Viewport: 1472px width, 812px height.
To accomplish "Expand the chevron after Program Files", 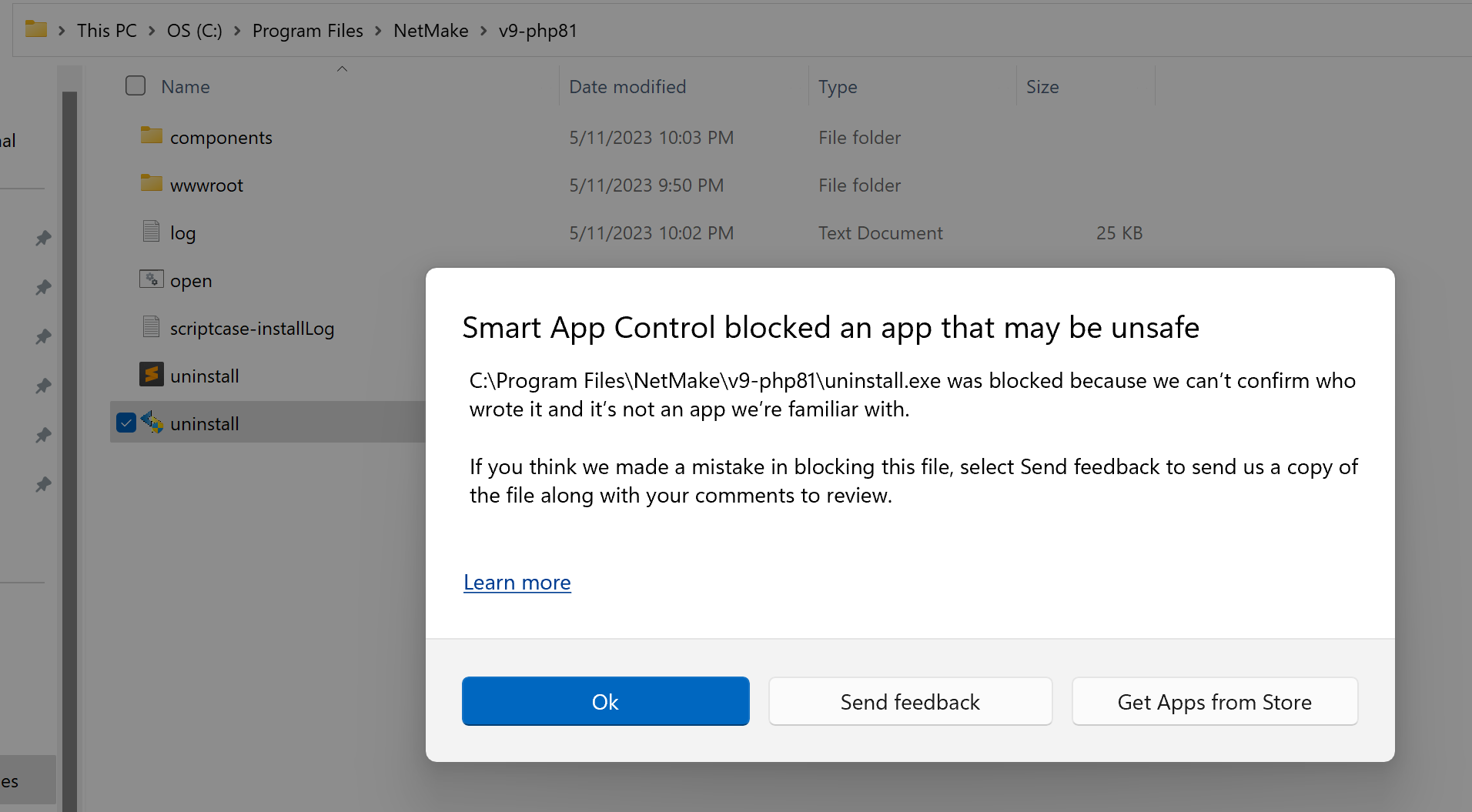I will 378,31.
